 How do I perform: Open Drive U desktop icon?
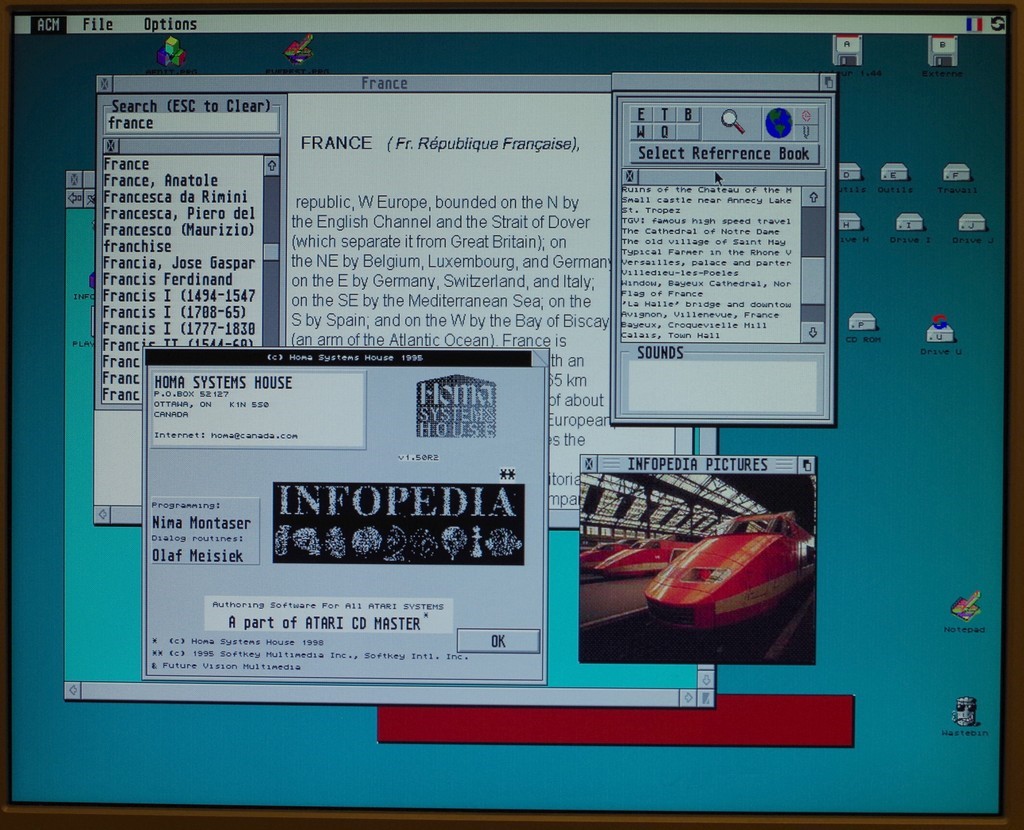click(940, 334)
